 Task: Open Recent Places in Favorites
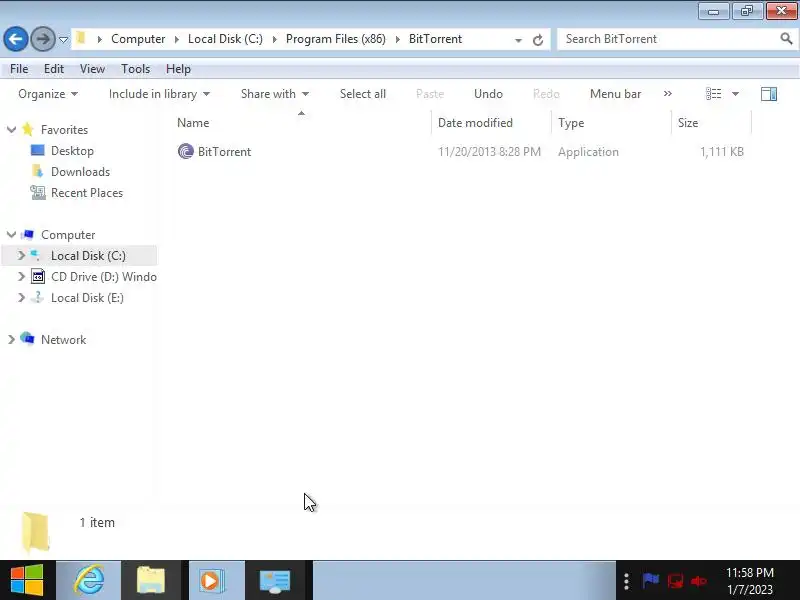[87, 193]
